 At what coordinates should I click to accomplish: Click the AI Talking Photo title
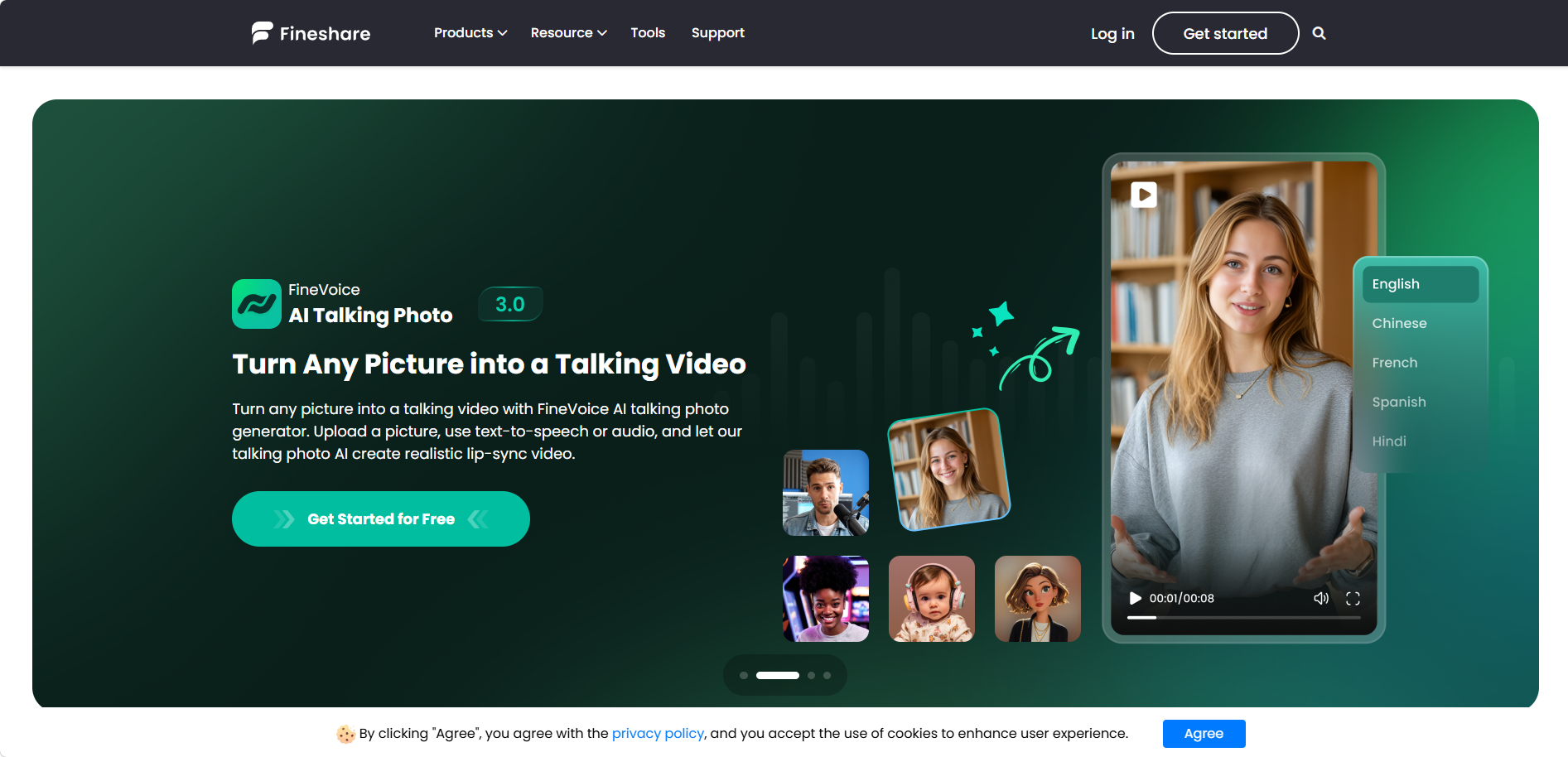(370, 316)
